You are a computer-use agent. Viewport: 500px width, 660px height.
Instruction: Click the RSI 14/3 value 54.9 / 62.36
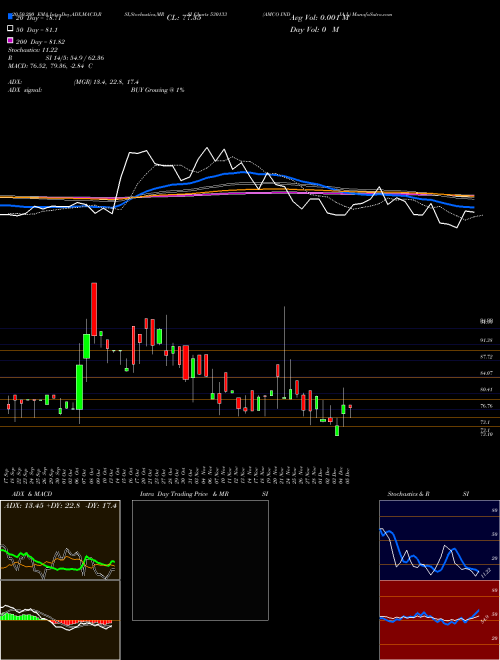75,58
